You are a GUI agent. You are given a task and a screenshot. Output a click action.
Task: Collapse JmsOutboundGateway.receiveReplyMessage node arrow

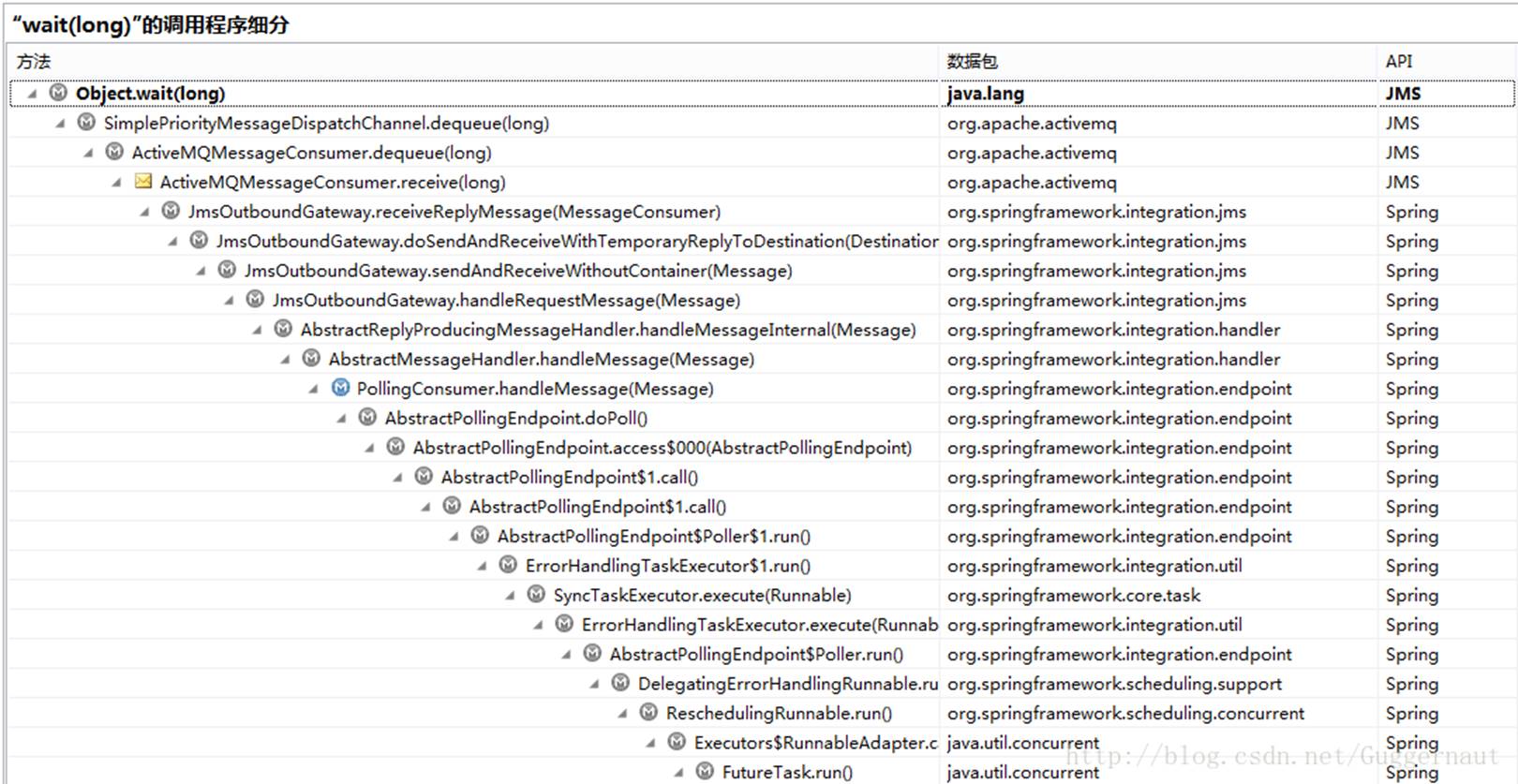point(145,212)
